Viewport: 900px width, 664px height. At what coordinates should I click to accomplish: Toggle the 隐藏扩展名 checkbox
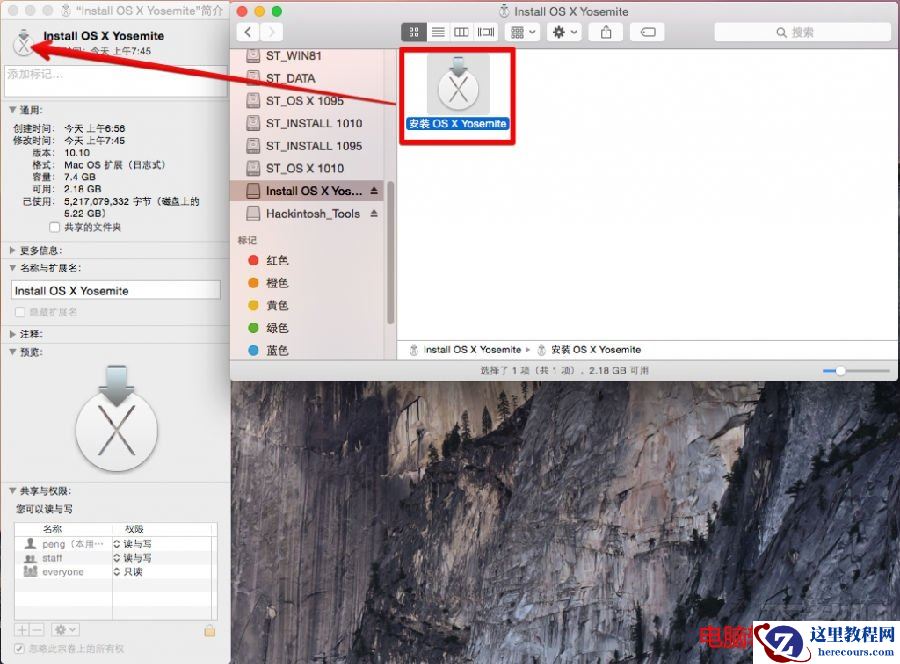(x=20, y=312)
